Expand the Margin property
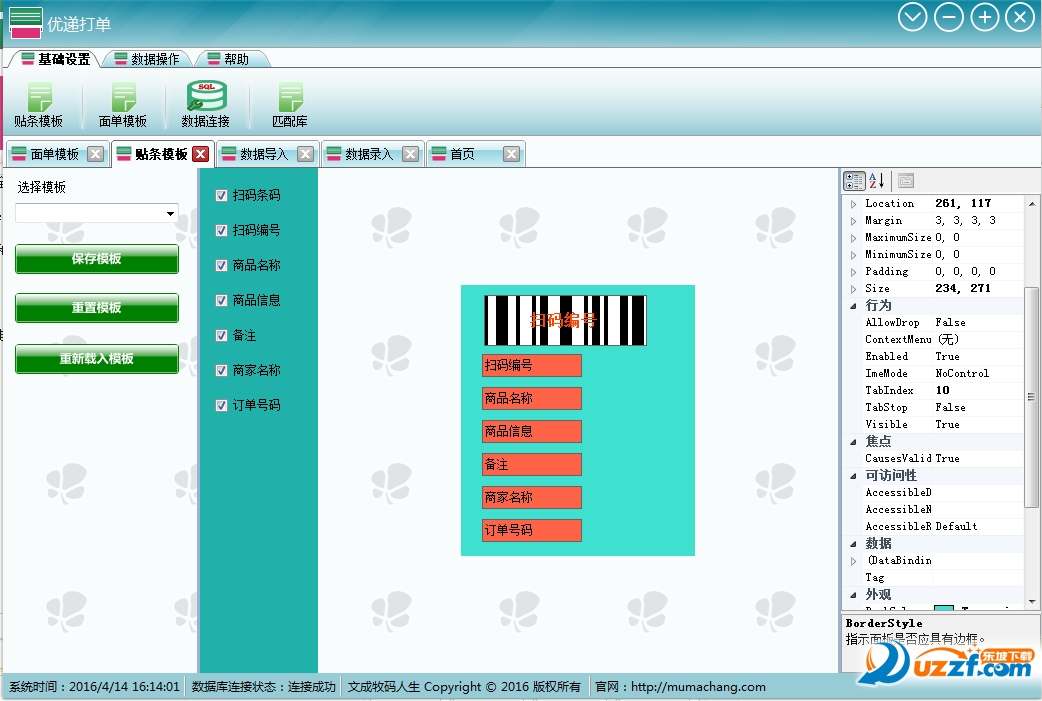This screenshot has height=701, width=1042. (x=854, y=221)
